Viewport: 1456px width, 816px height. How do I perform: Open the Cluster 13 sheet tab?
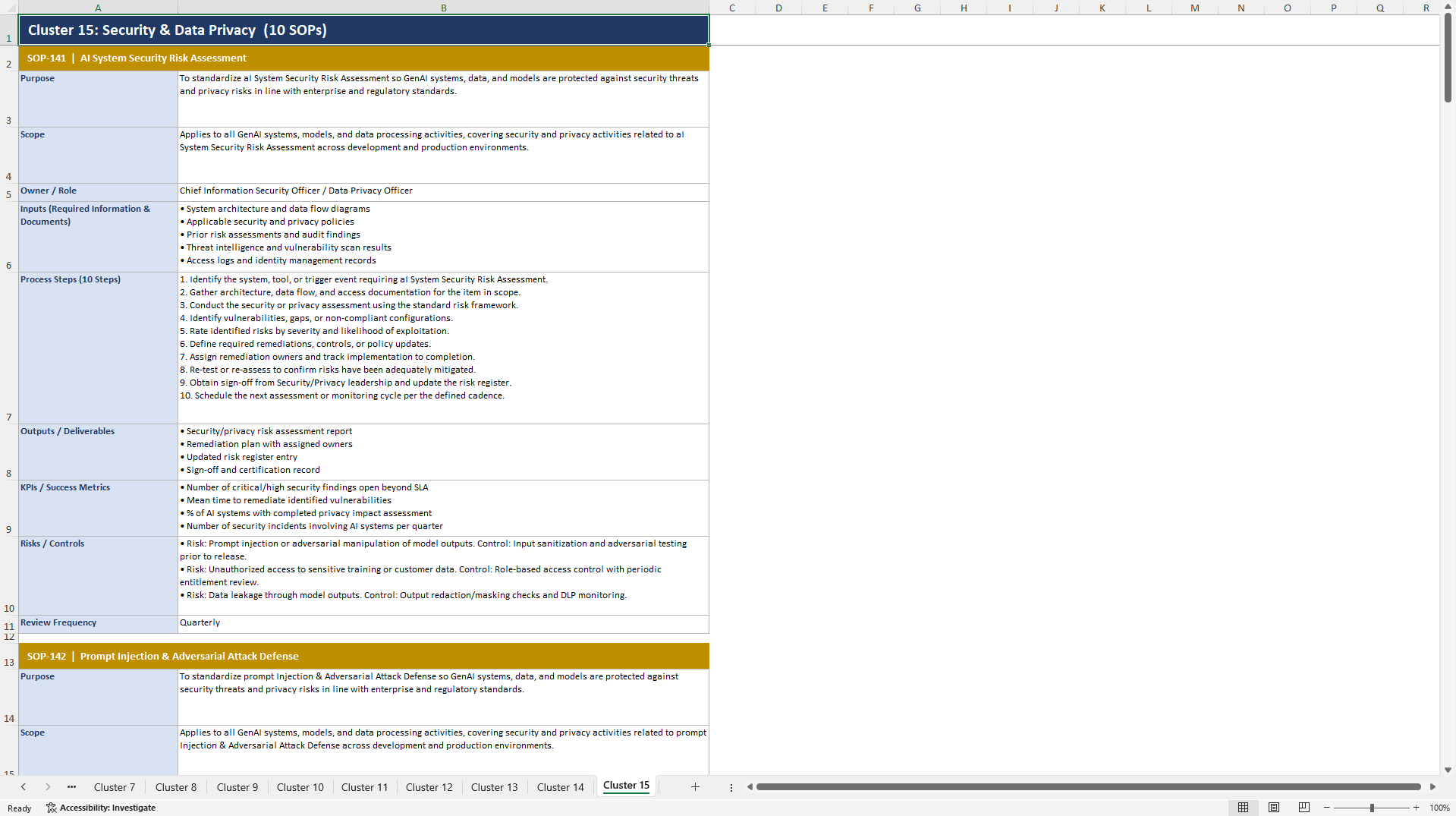(x=495, y=787)
